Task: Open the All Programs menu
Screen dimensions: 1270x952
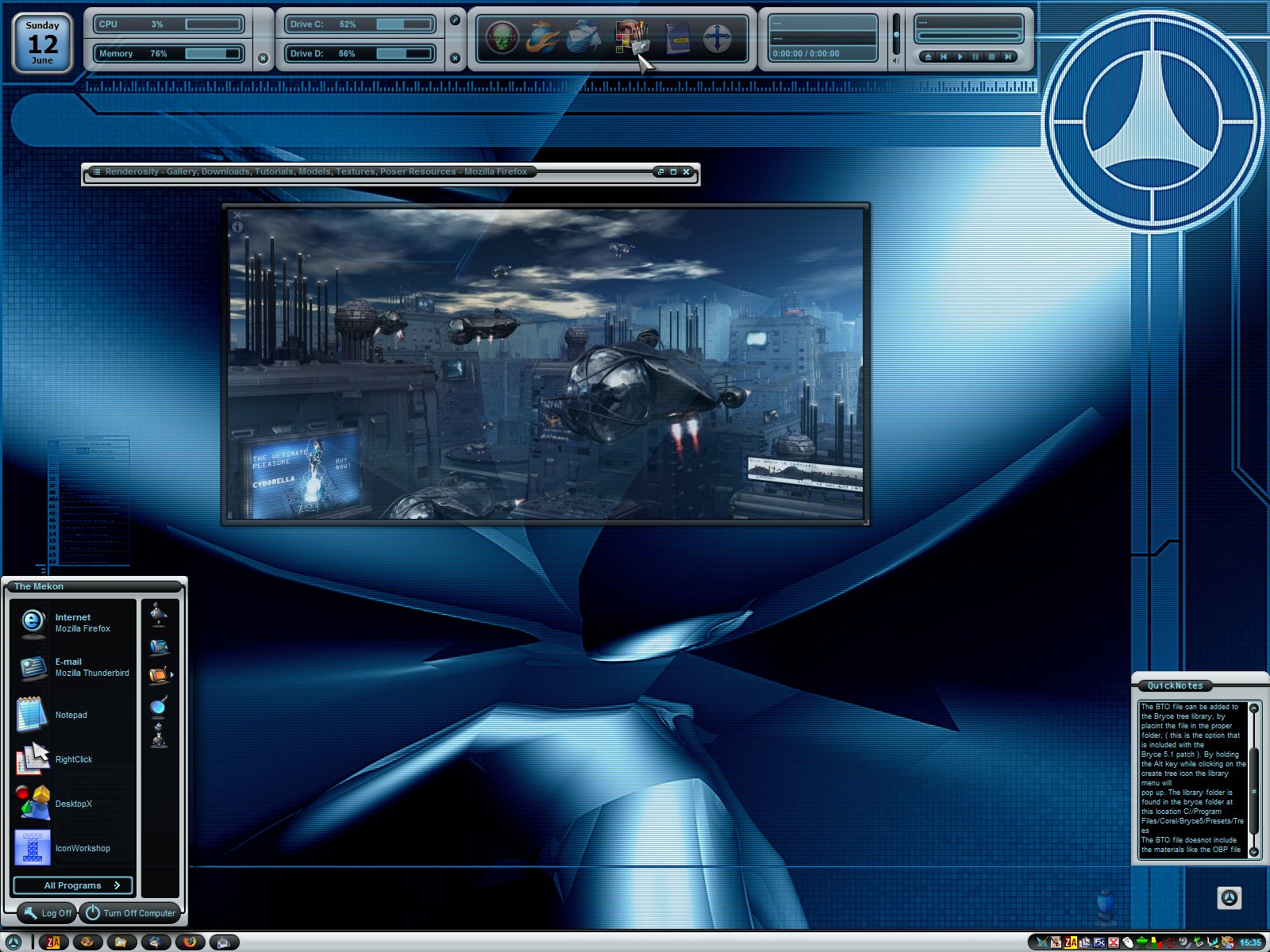Action: tap(73, 885)
